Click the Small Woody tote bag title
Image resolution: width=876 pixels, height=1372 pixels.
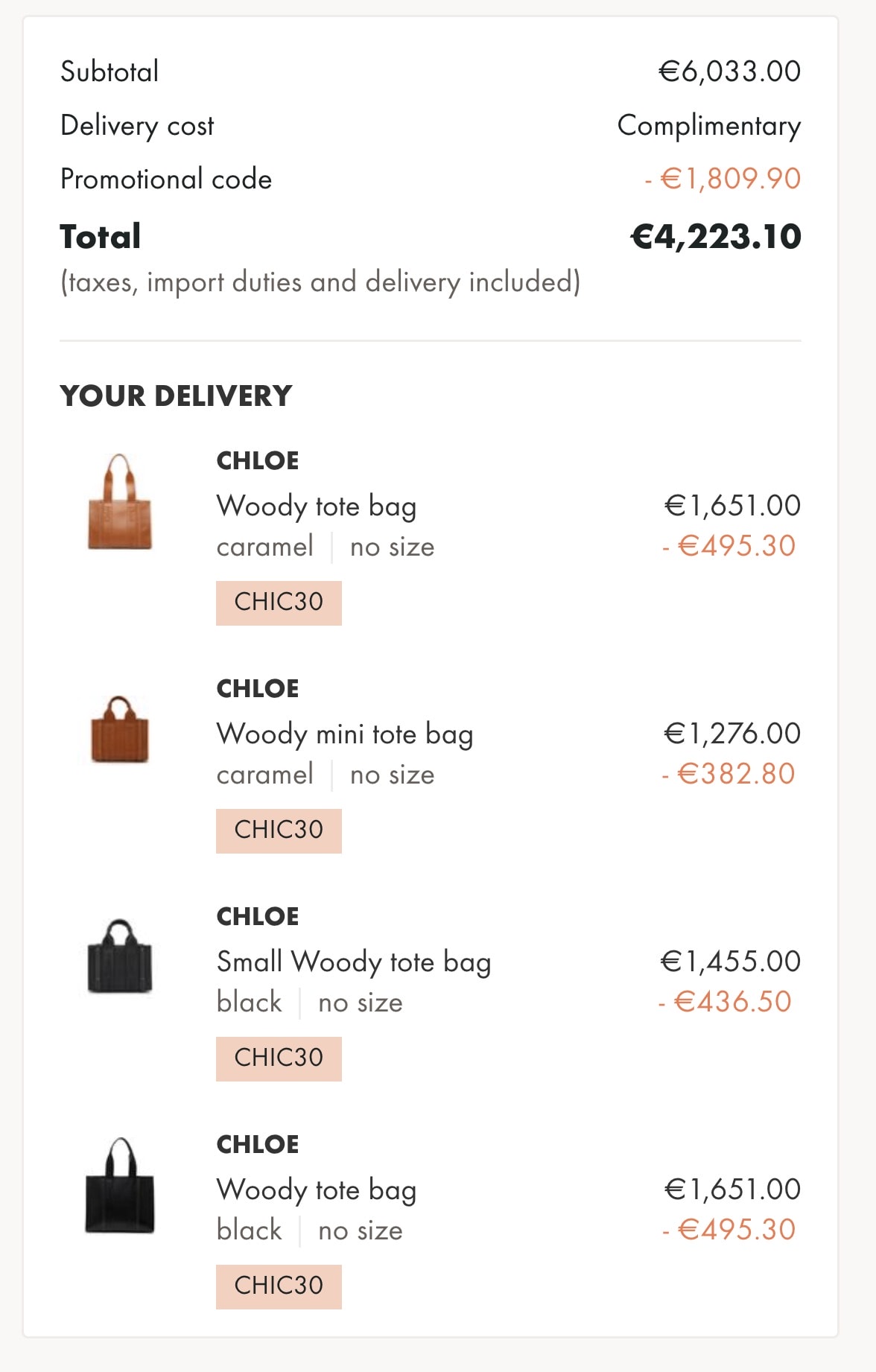click(x=353, y=962)
